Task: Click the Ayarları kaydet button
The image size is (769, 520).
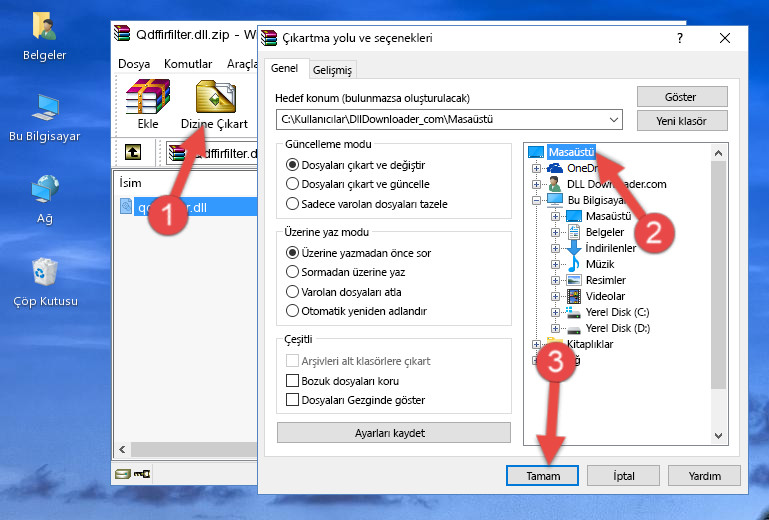Action: [394, 433]
